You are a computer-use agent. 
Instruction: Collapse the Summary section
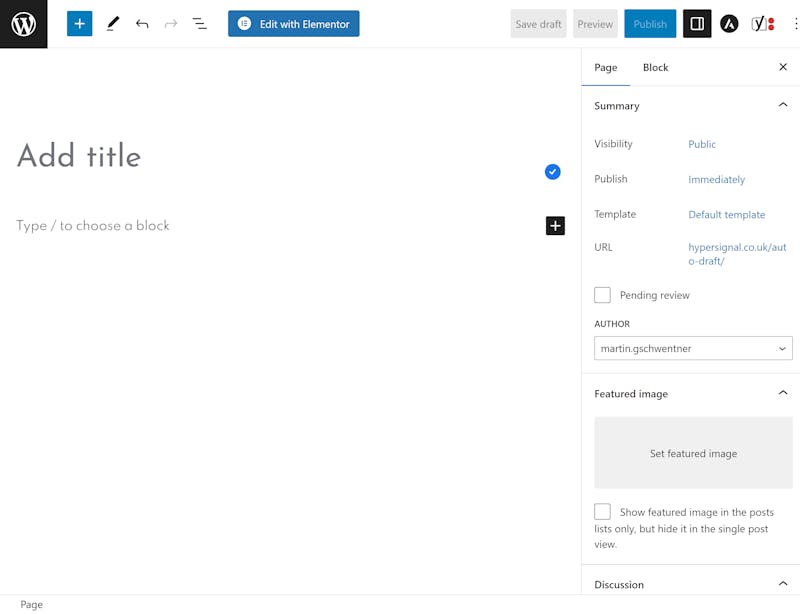tap(783, 105)
